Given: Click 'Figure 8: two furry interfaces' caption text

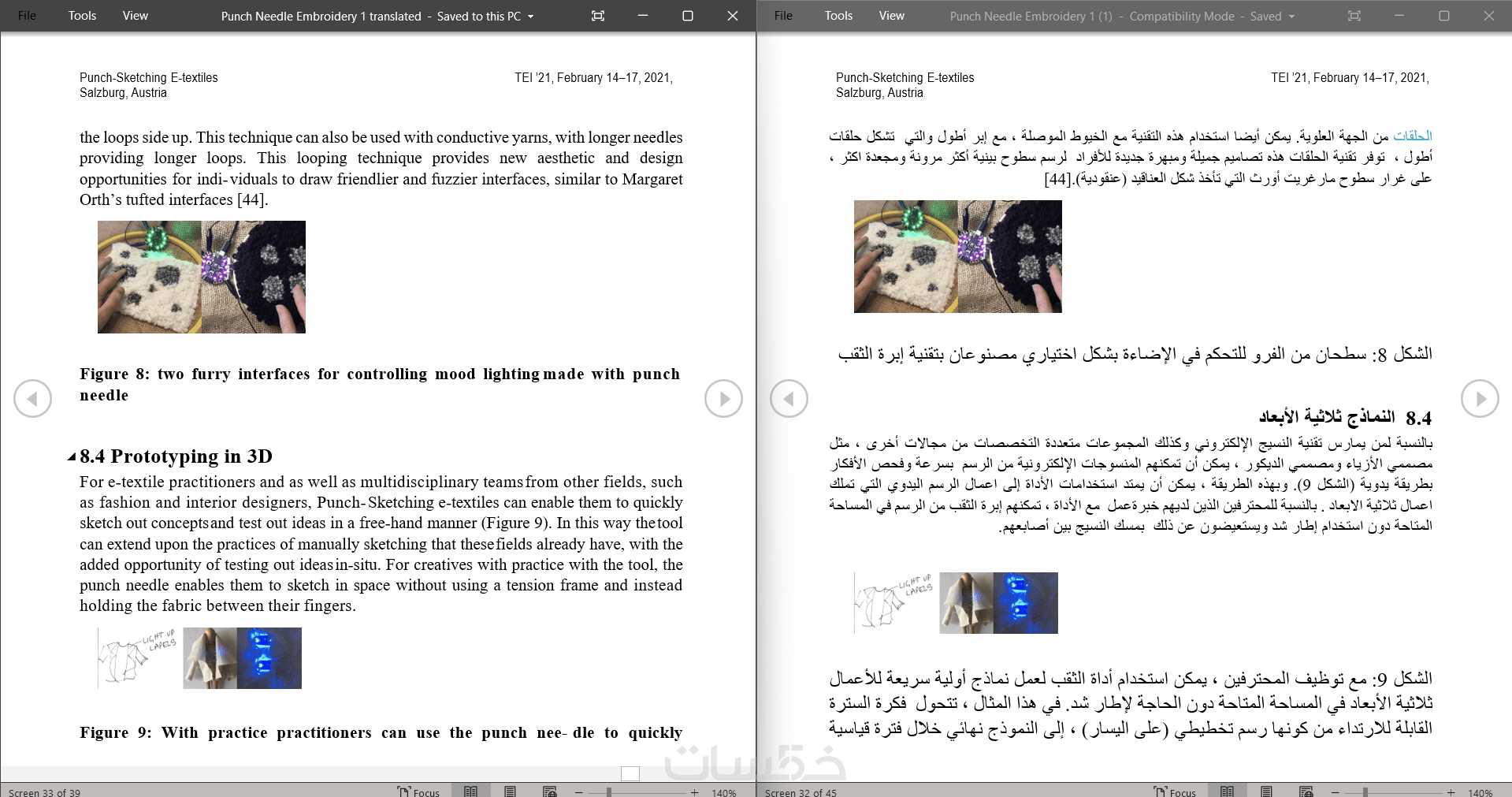Looking at the screenshot, I should 380,385.
